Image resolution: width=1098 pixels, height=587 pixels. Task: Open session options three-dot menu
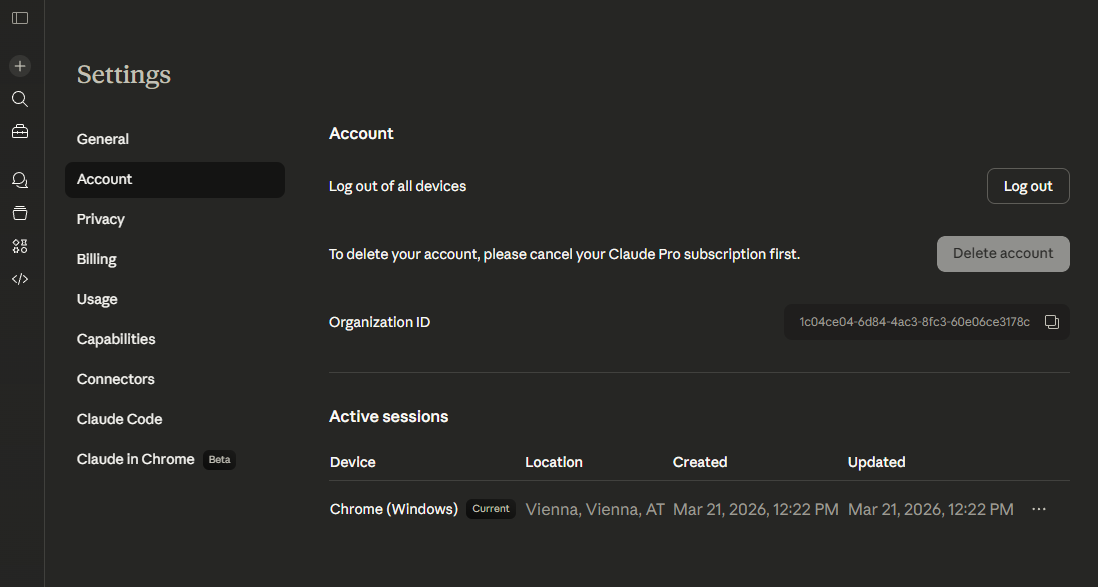1039,509
